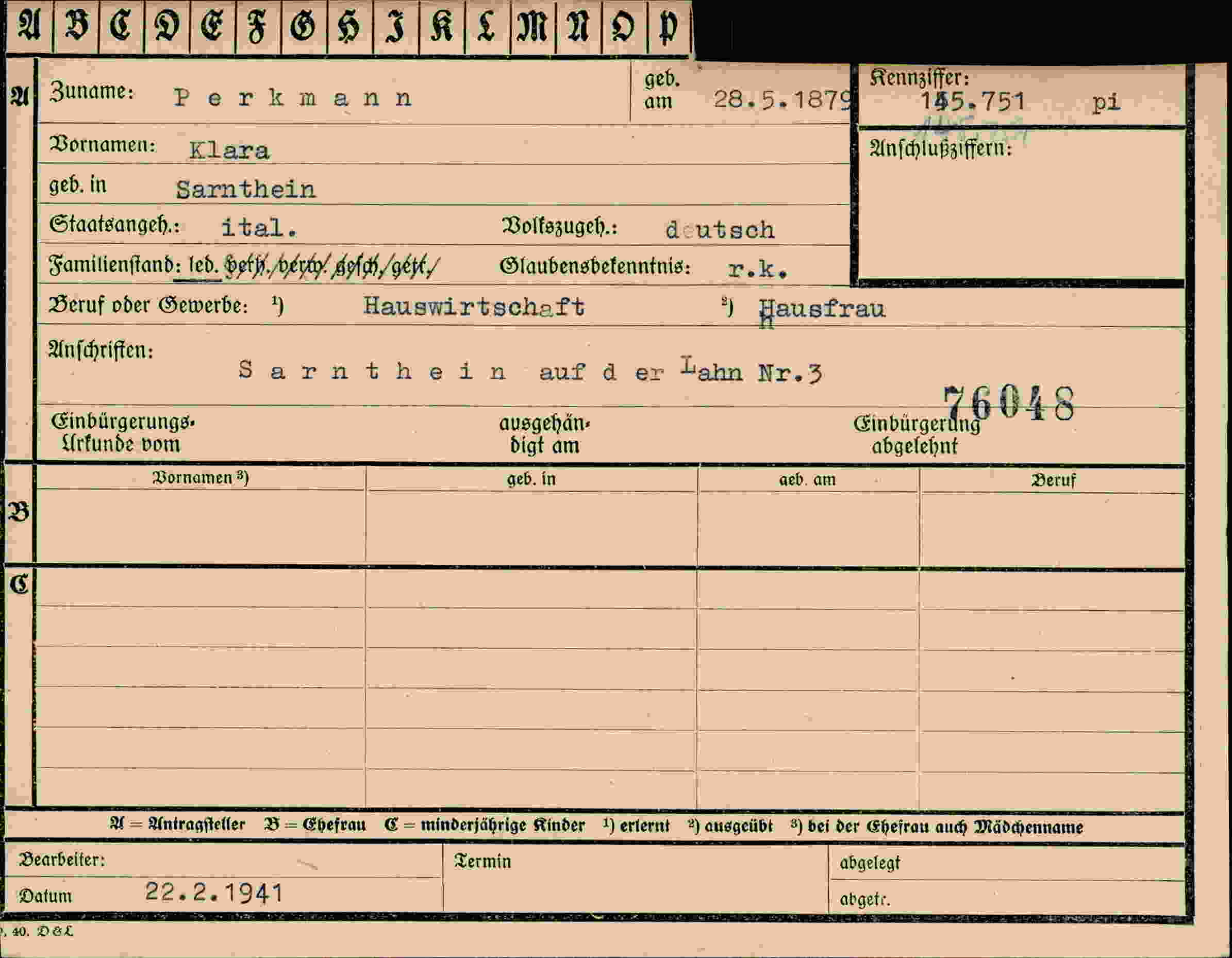Click the footnote "bei der Ehefrau auch Mädchenname"
This screenshot has height=958, width=1232.
click(945, 827)
